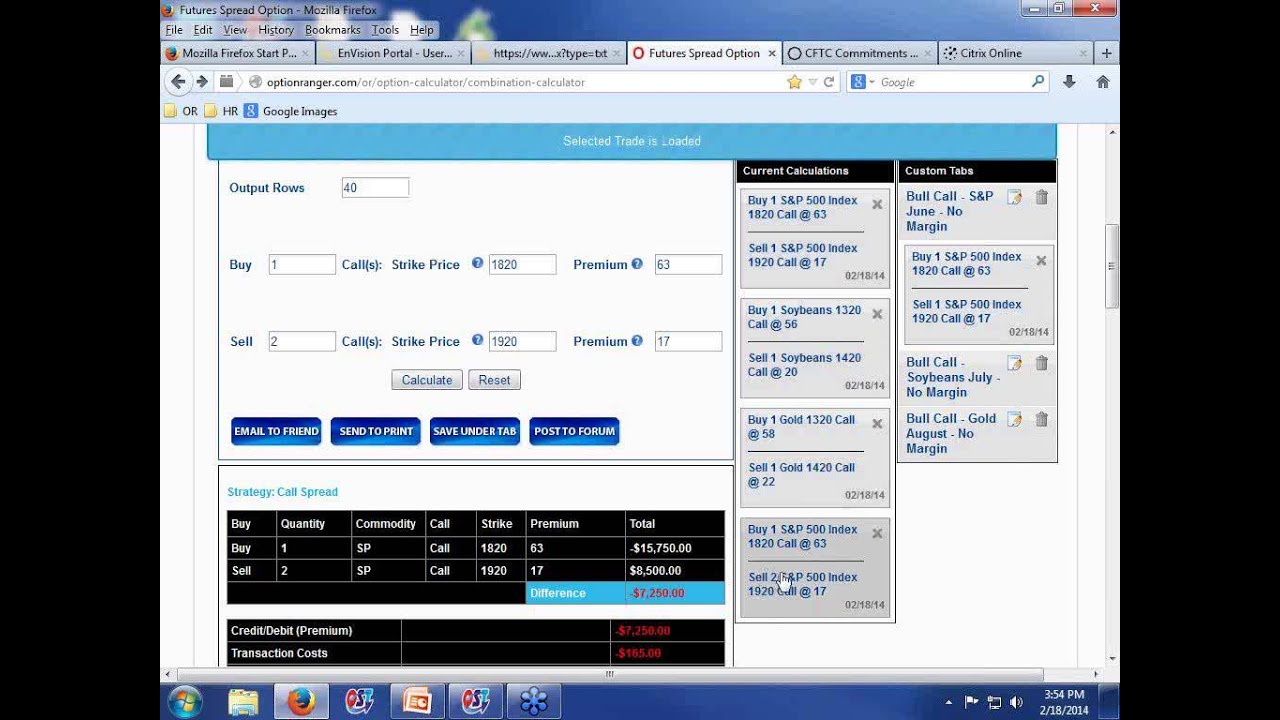
Task: Delete the Bull Call Soybeans July tab
Action: coord(1041,363)
